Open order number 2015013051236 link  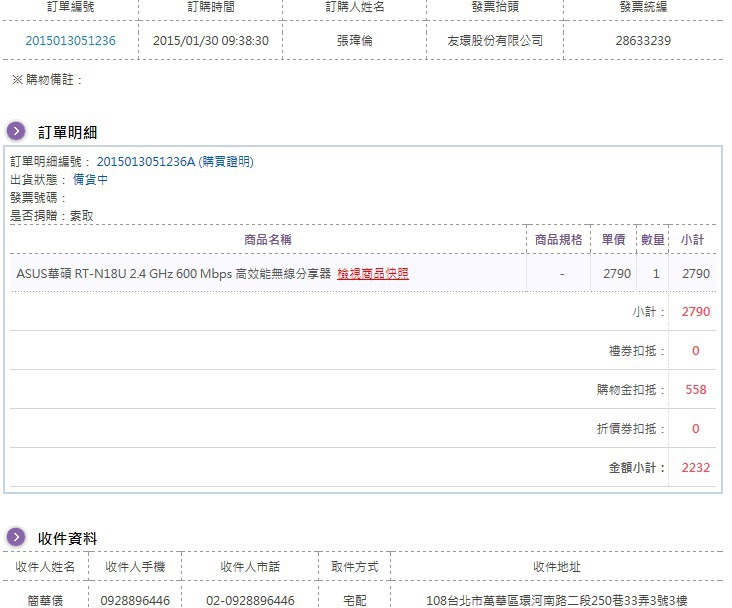click(x=70, y=41)
